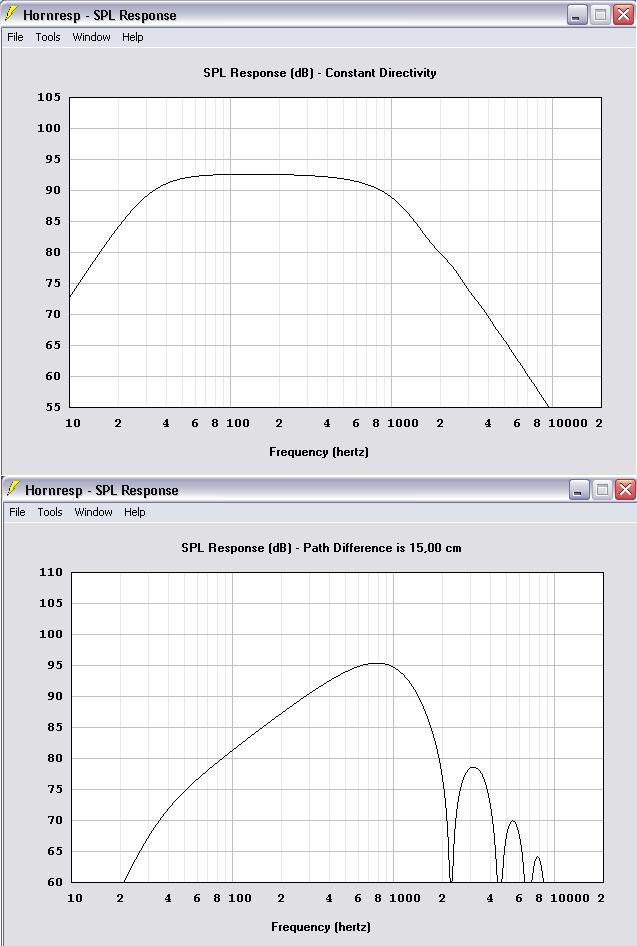Click the 60 axis value on bottom chart
Image resolution: width=637 pixels, height=946 pixels.
54,882
